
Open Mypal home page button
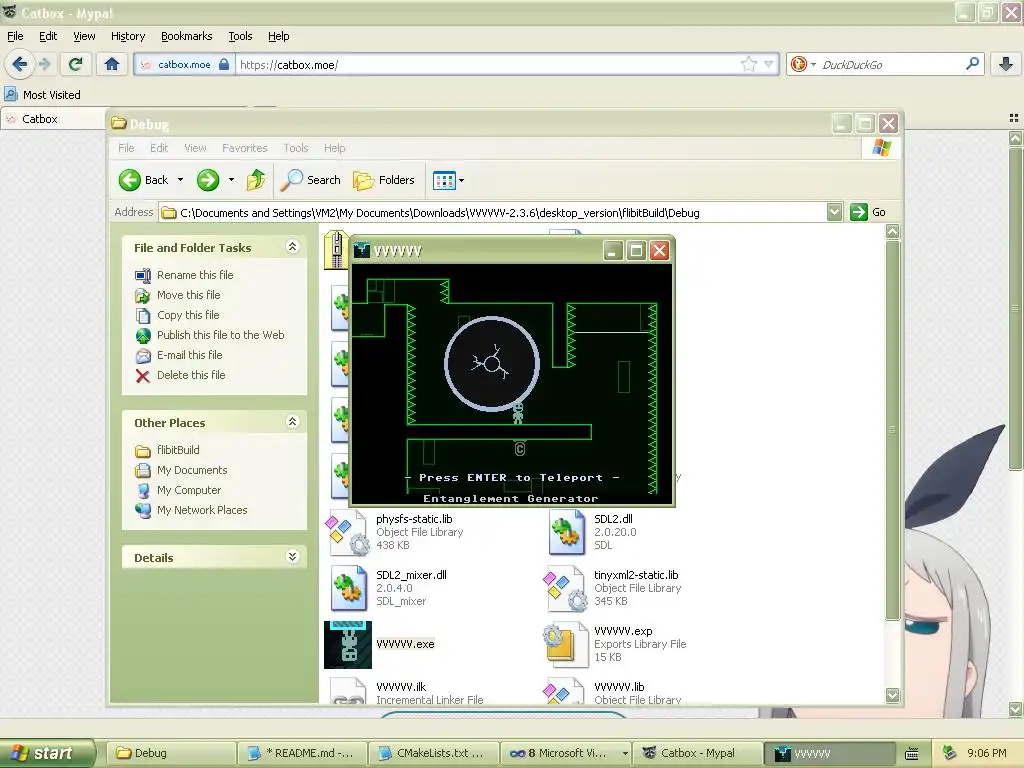tap(112, 64)
